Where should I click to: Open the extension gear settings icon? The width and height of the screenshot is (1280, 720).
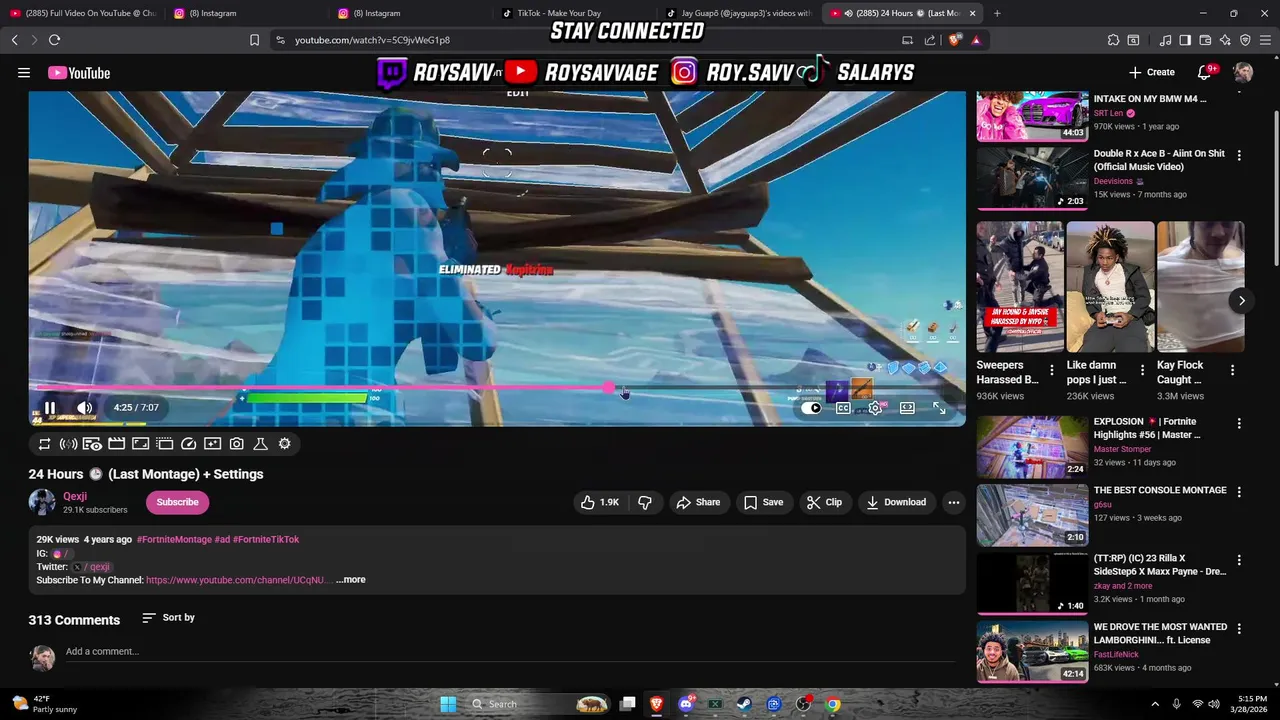[284, 444]
